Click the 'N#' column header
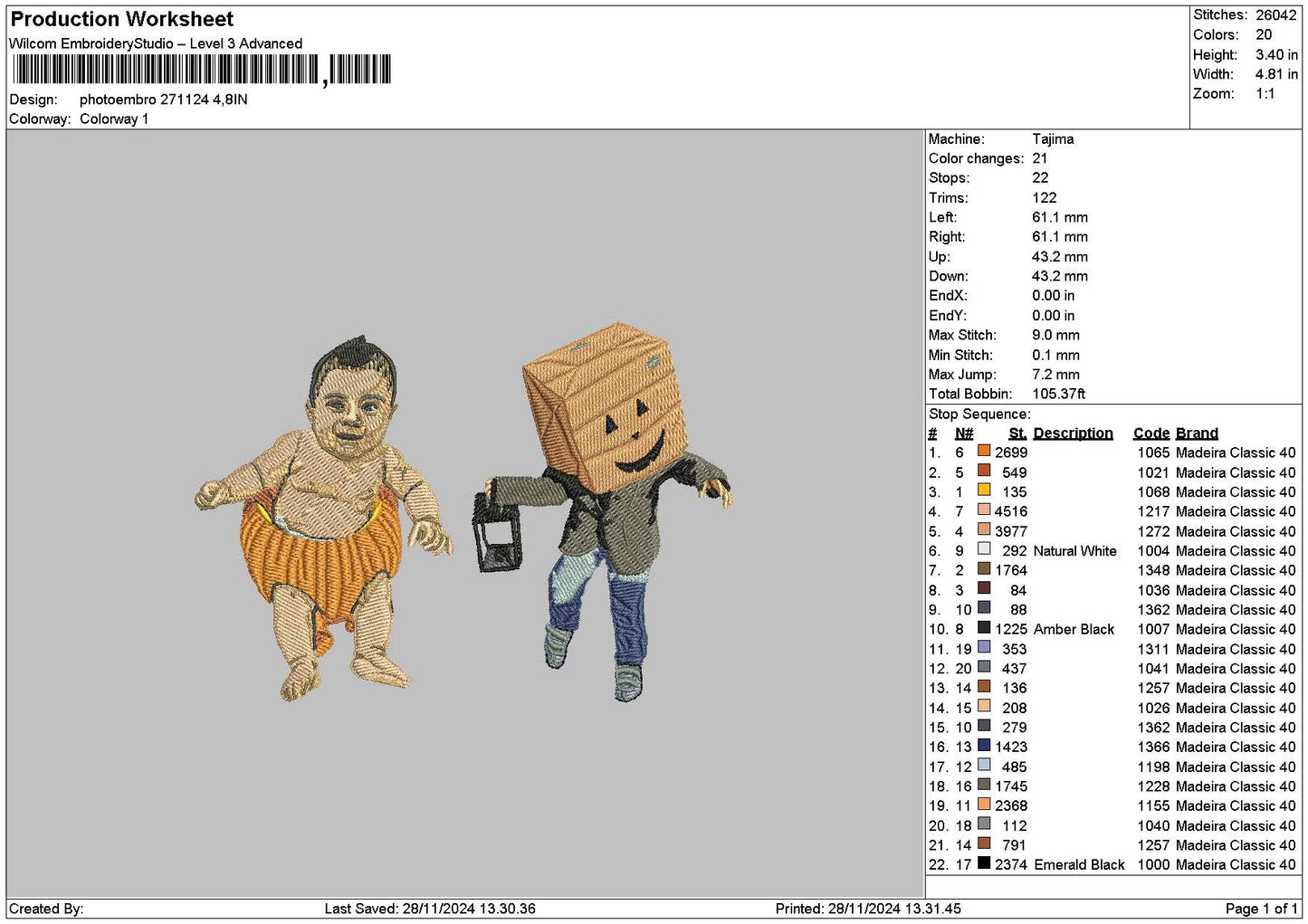 (964, 433)
